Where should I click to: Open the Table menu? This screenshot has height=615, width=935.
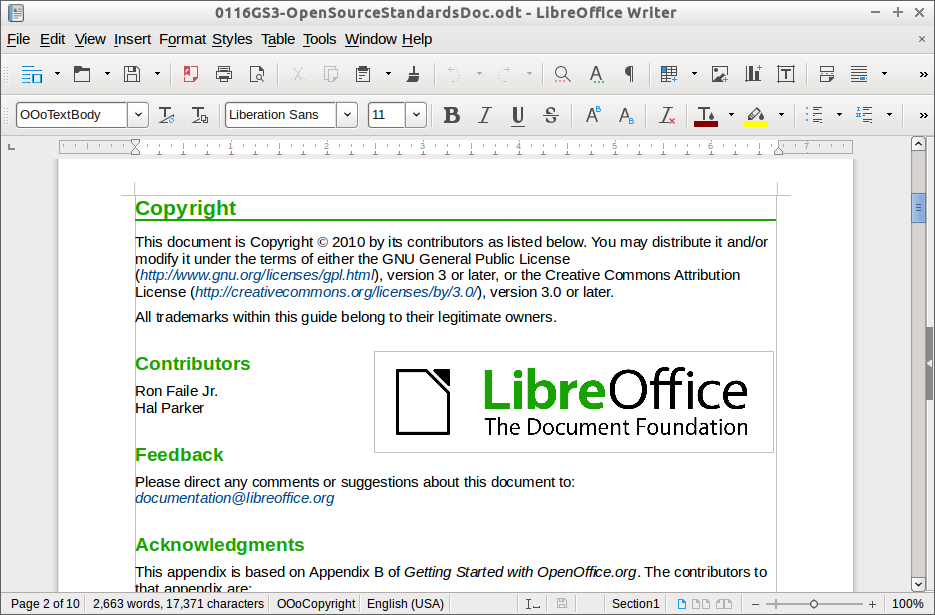tap(278, 39)
